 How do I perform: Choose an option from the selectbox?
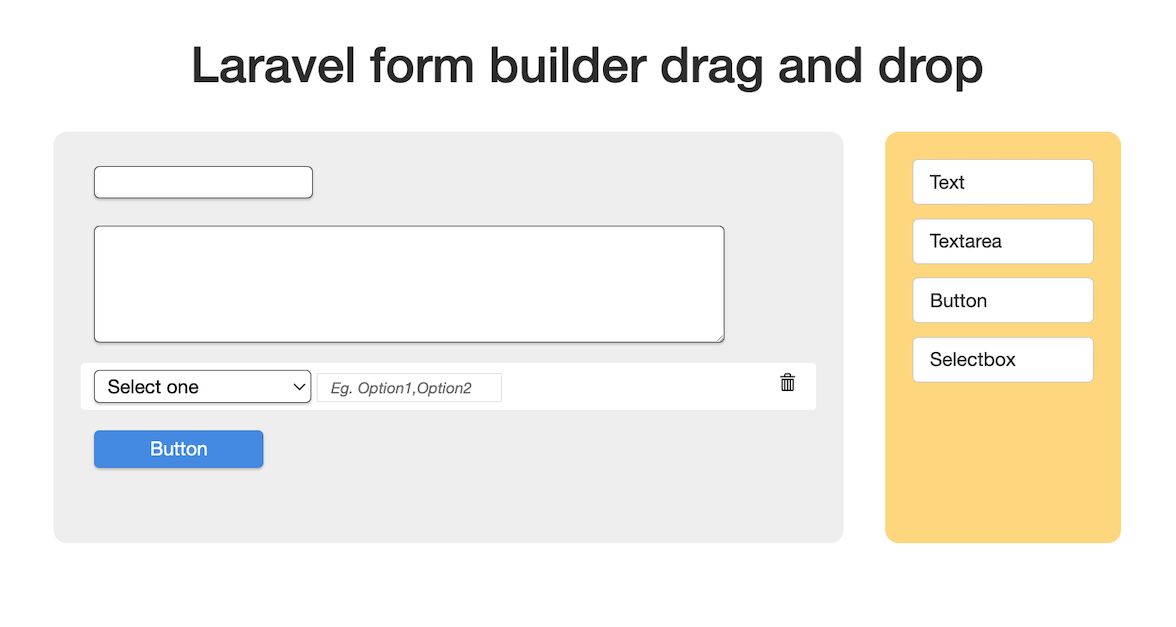[202, 386]
